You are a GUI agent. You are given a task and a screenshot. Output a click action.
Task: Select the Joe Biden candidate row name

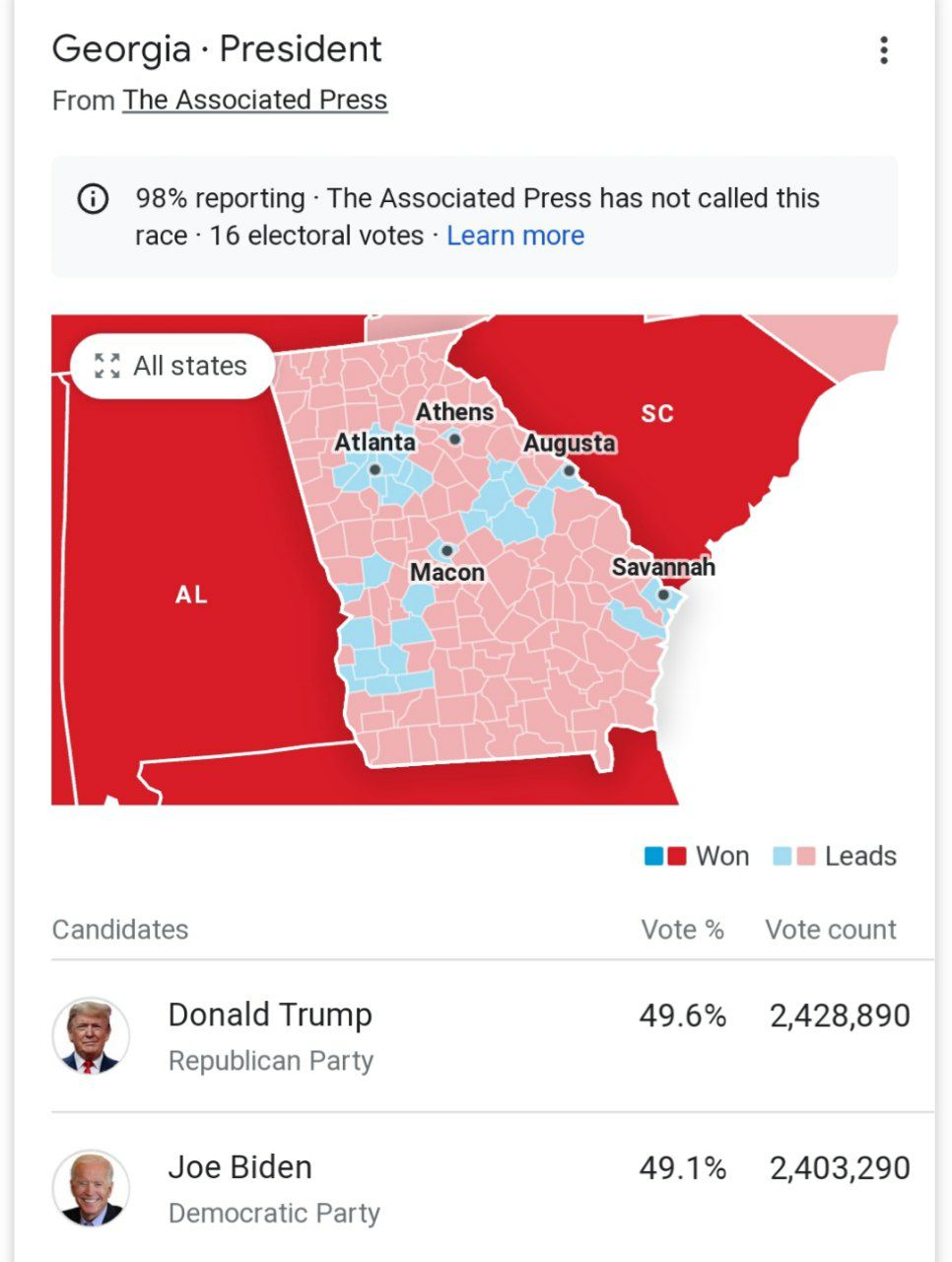click(239, 1167)
